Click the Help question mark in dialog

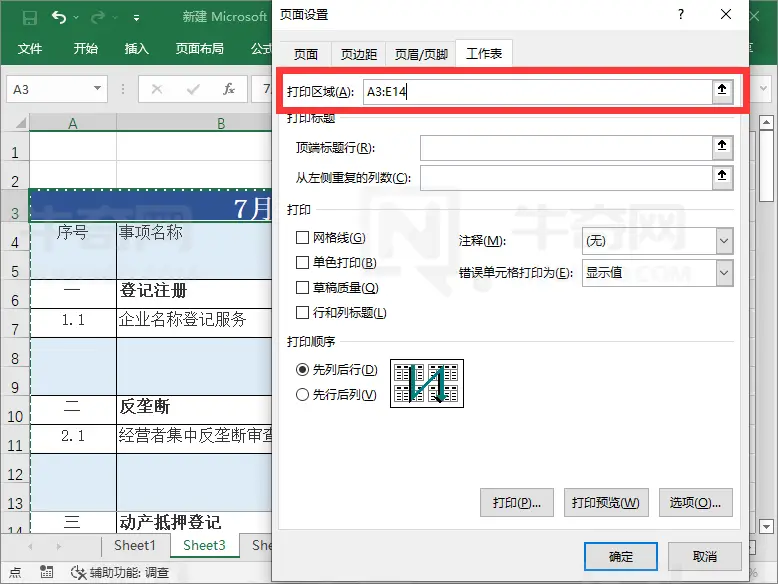coord(681,14)
